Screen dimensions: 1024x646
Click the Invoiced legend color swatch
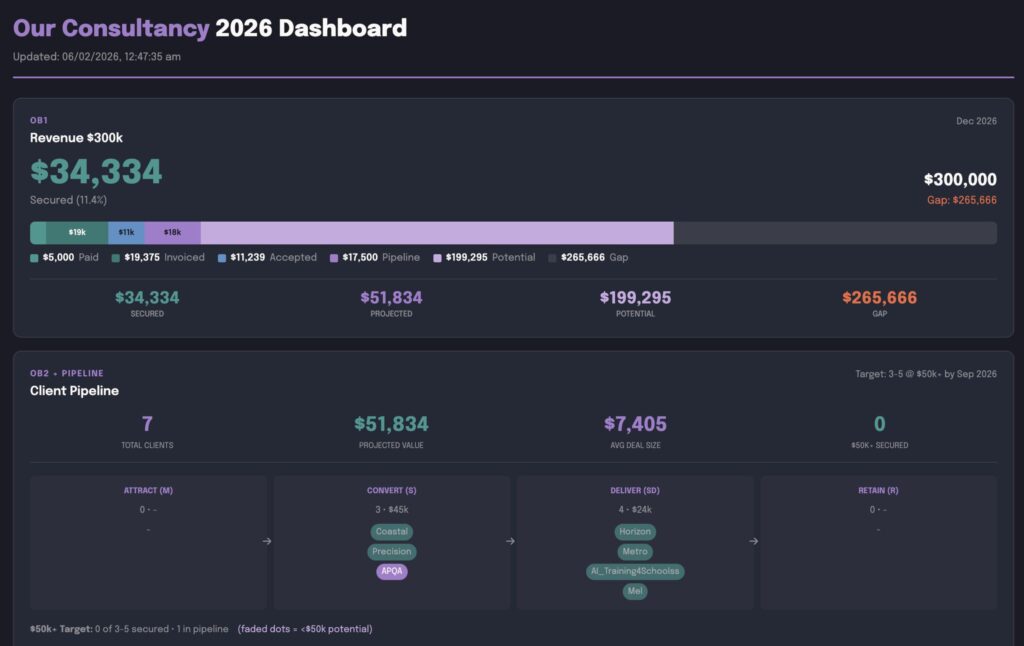click(x=116, y=258)
